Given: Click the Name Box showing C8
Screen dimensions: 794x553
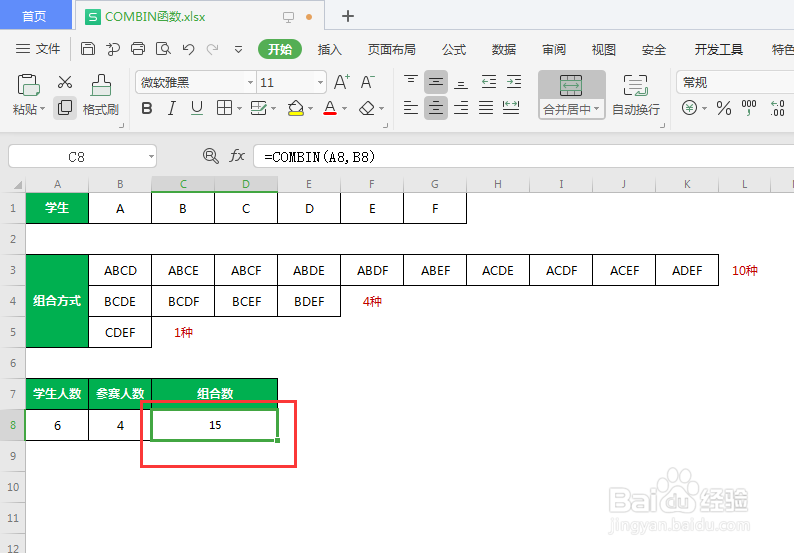Looking at the screenshot, I should pyautogui.click(x=77, y=156).
